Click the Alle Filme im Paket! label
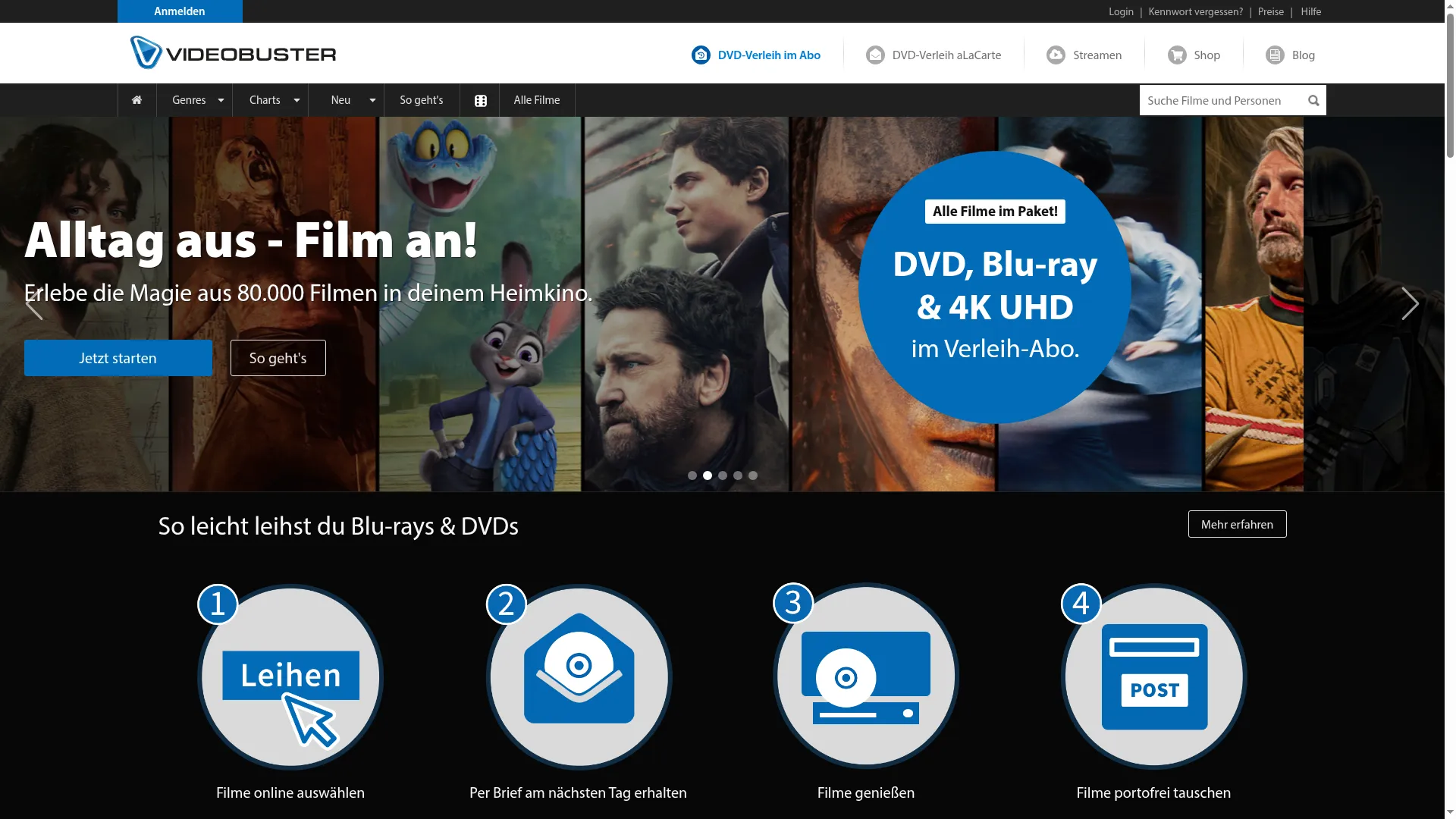Image resolution: width=1456 pixels, height=819 pixels. (995, 212)
